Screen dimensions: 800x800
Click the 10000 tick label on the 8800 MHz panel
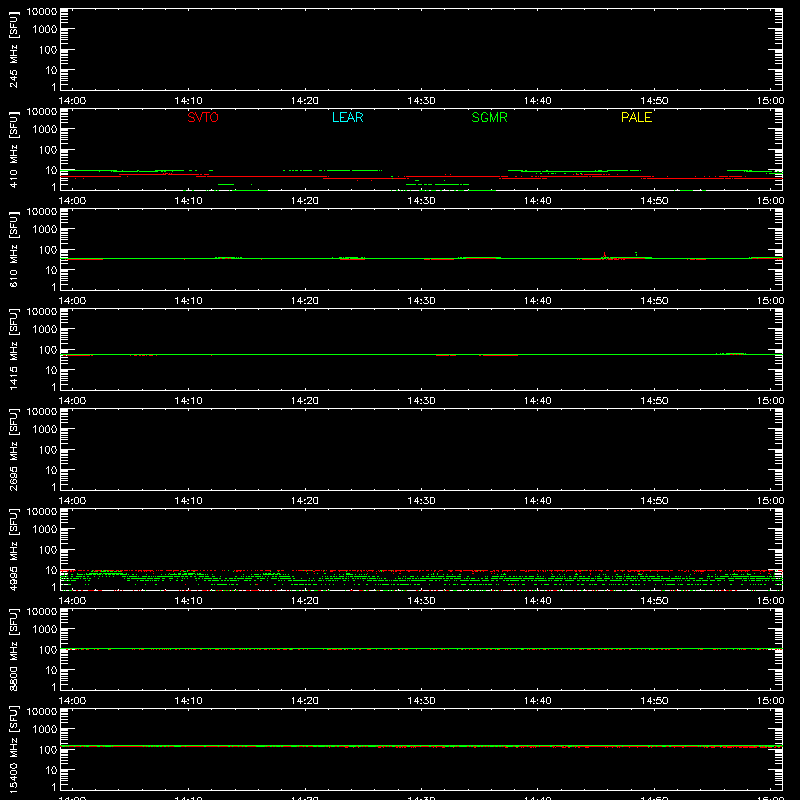42,612
